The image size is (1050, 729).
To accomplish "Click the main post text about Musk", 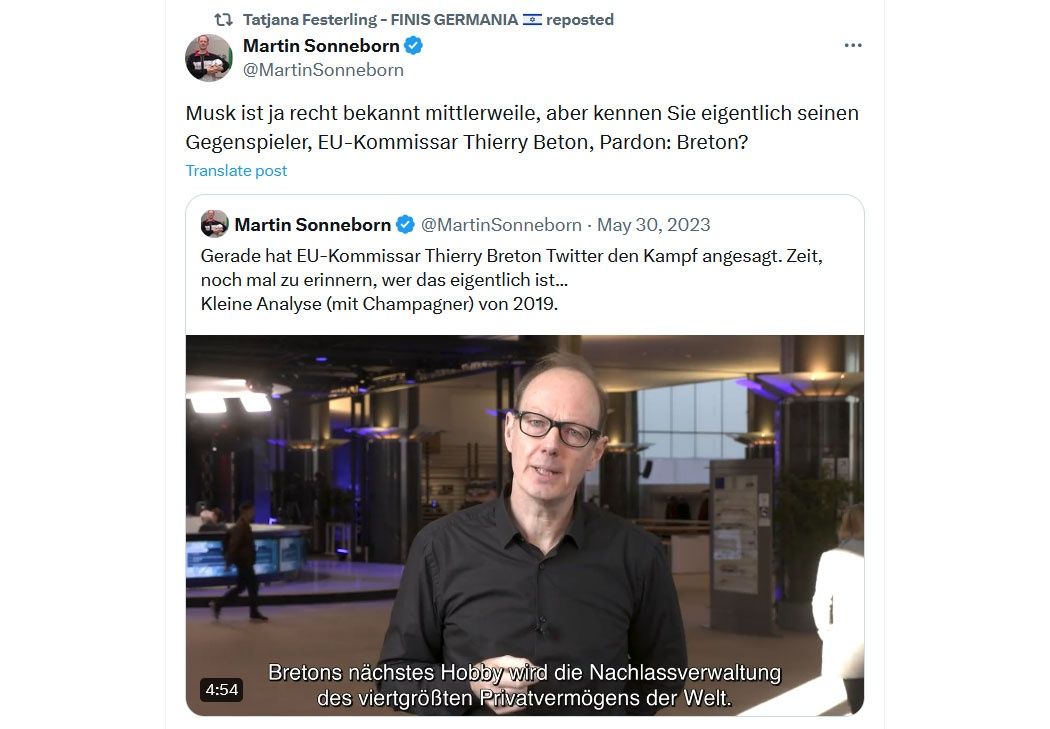I will coord(522,127).
